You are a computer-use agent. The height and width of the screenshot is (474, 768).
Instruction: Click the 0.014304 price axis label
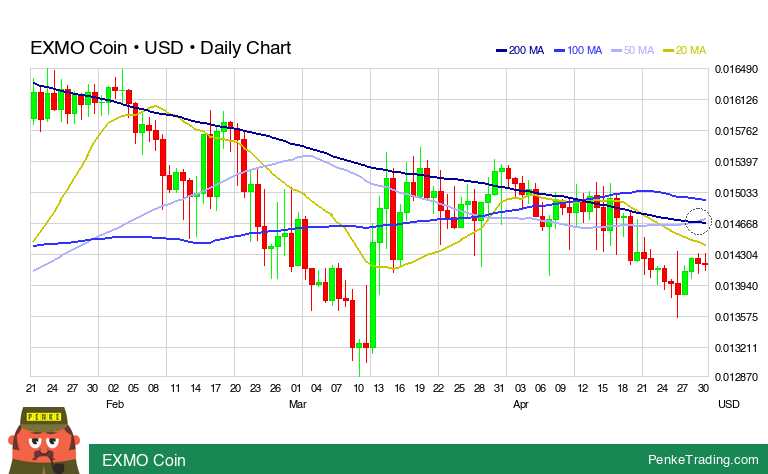click(x=736, y=255)
